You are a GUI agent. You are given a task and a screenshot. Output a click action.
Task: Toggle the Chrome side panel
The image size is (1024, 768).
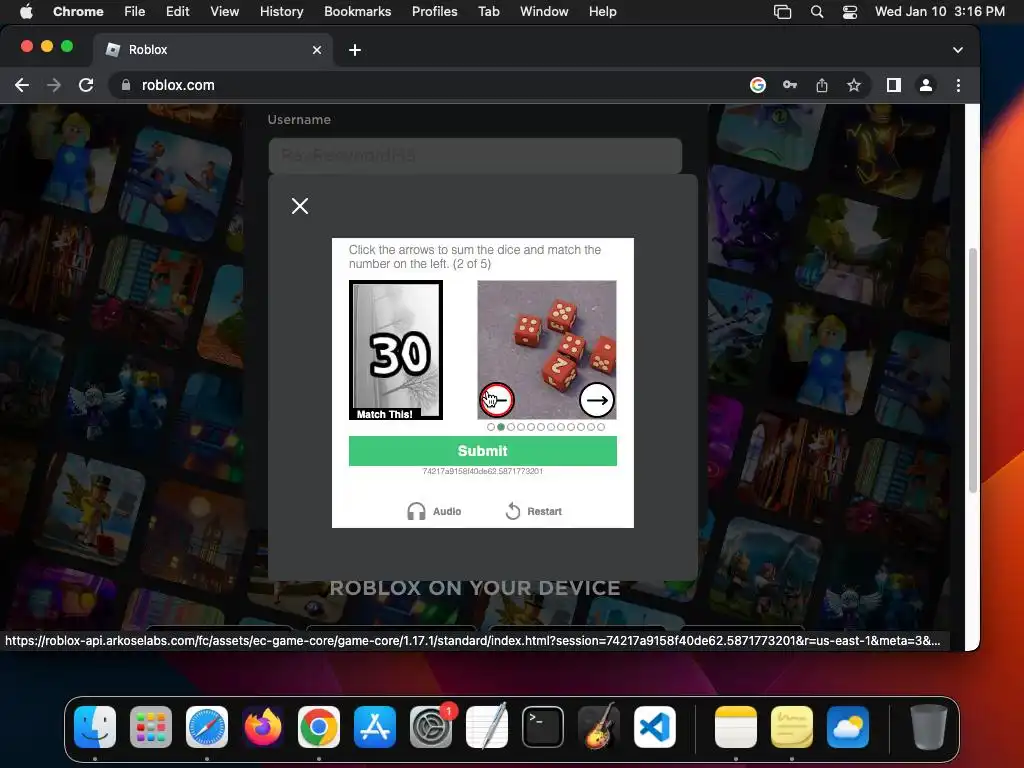coord(894,85)
